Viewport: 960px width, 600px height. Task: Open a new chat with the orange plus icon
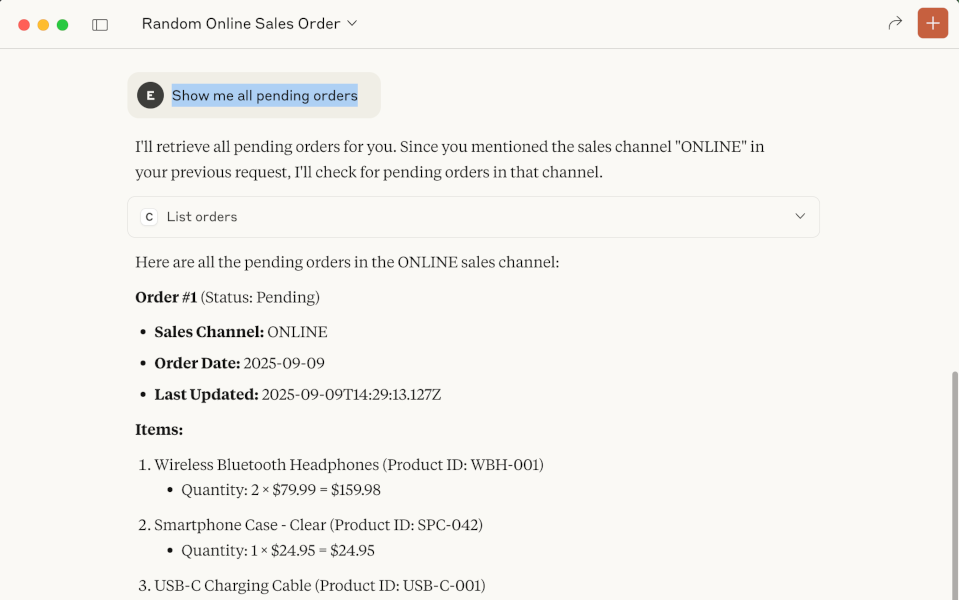click(933, 22)
